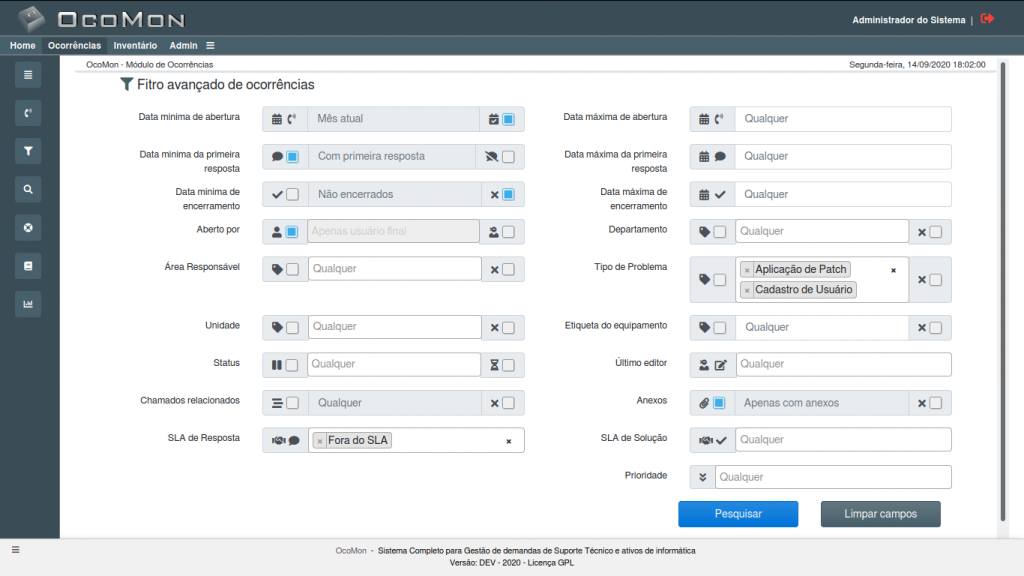The width and height of the screenshot is (1024, 576).
Task: Open the Departamento dropdown field
Action: [x=821, y=232]
